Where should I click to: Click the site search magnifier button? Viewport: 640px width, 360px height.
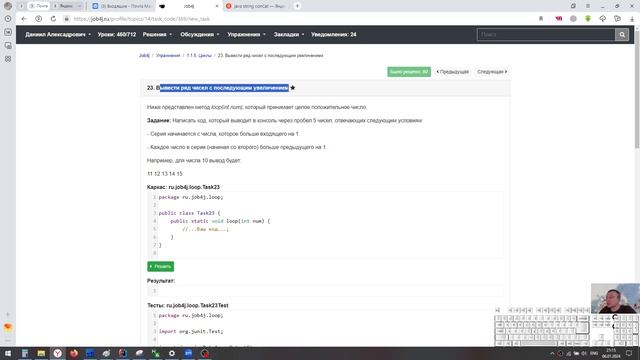[x=622, y=35]
